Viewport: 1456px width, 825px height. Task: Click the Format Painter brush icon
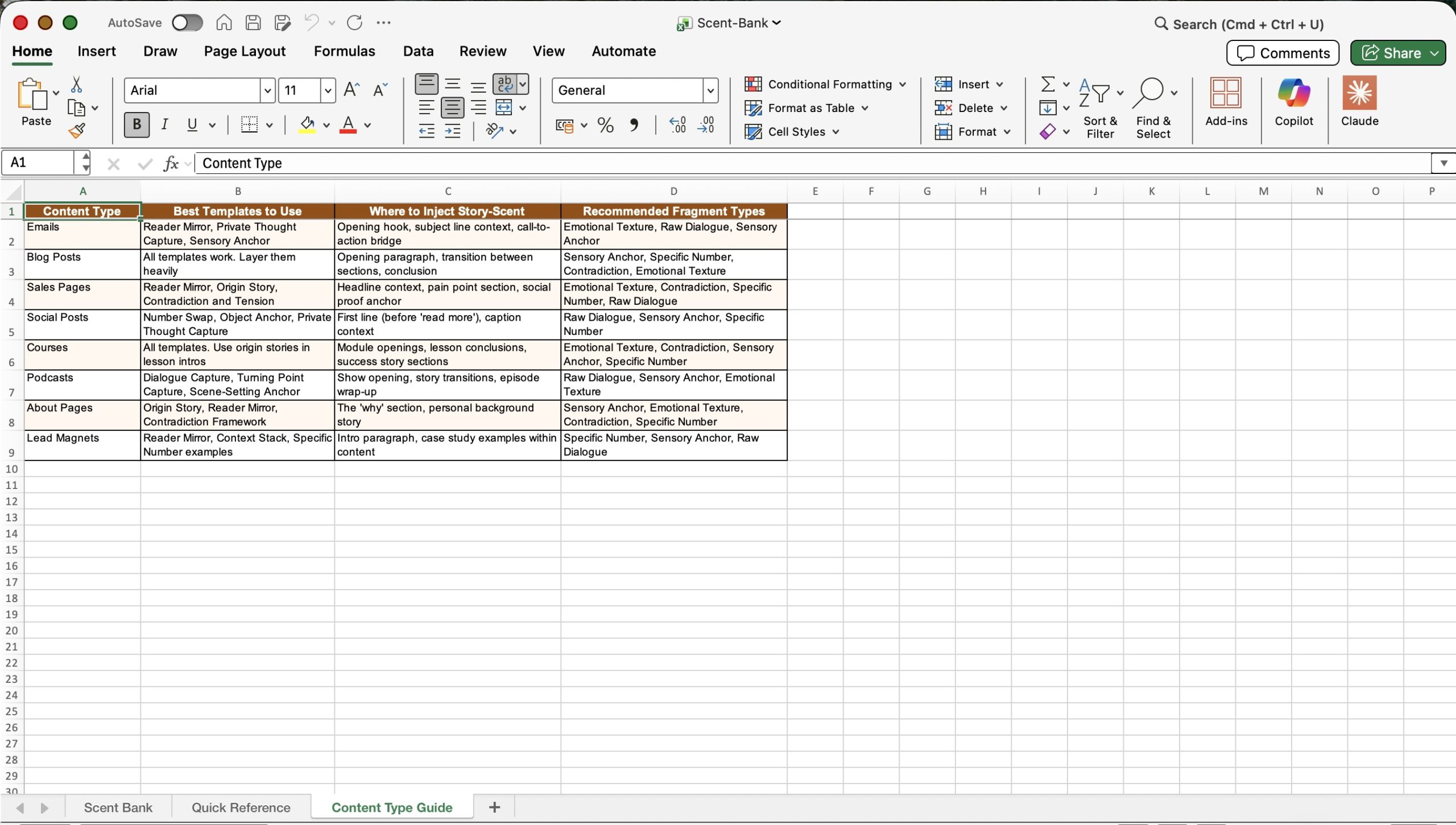77,131
